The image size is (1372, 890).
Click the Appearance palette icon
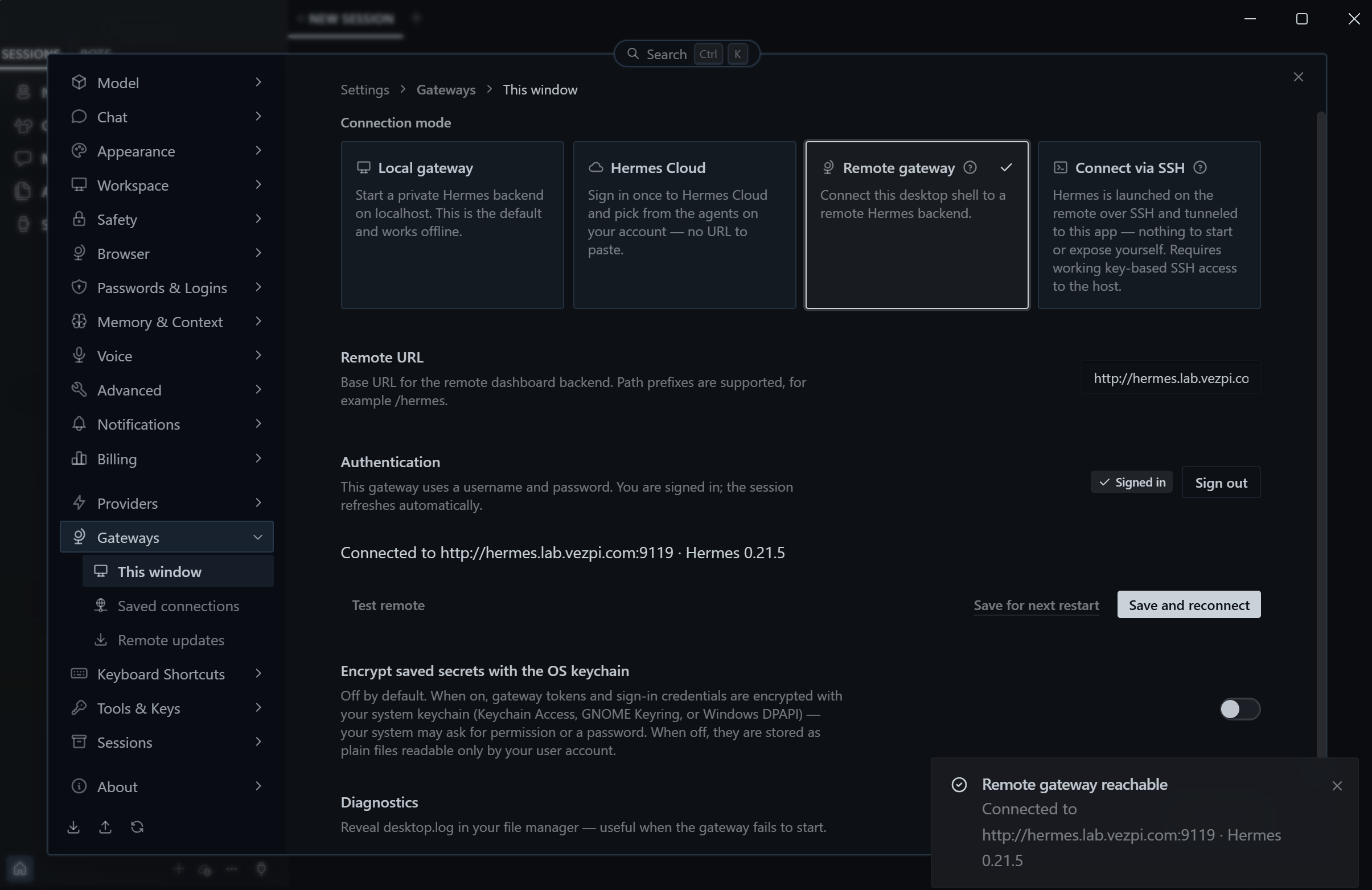(x=79, y=151)
